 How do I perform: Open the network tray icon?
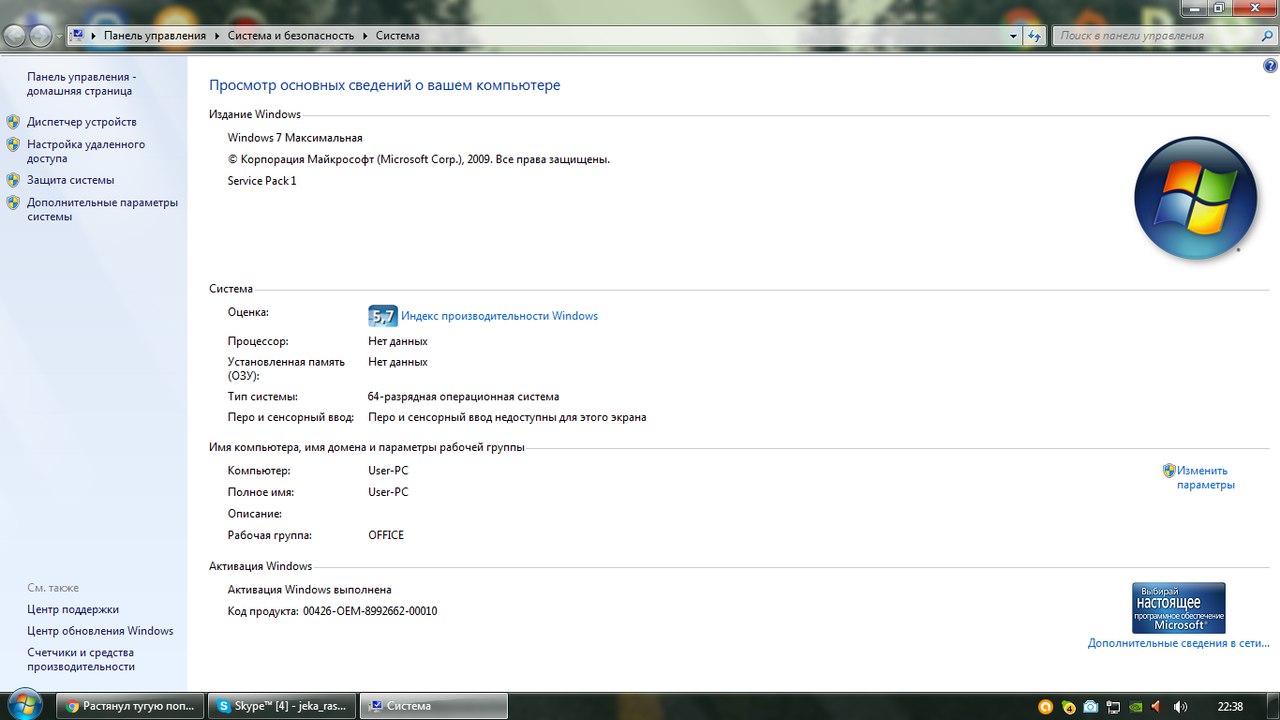1113,707
